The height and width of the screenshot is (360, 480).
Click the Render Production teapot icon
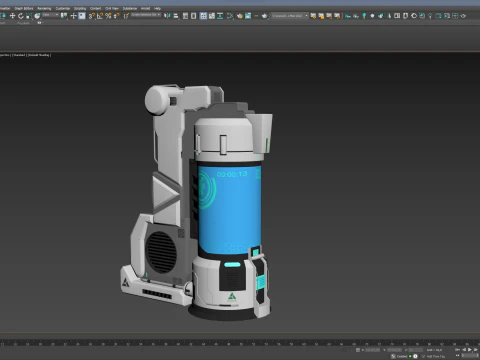tap(265, 16)
